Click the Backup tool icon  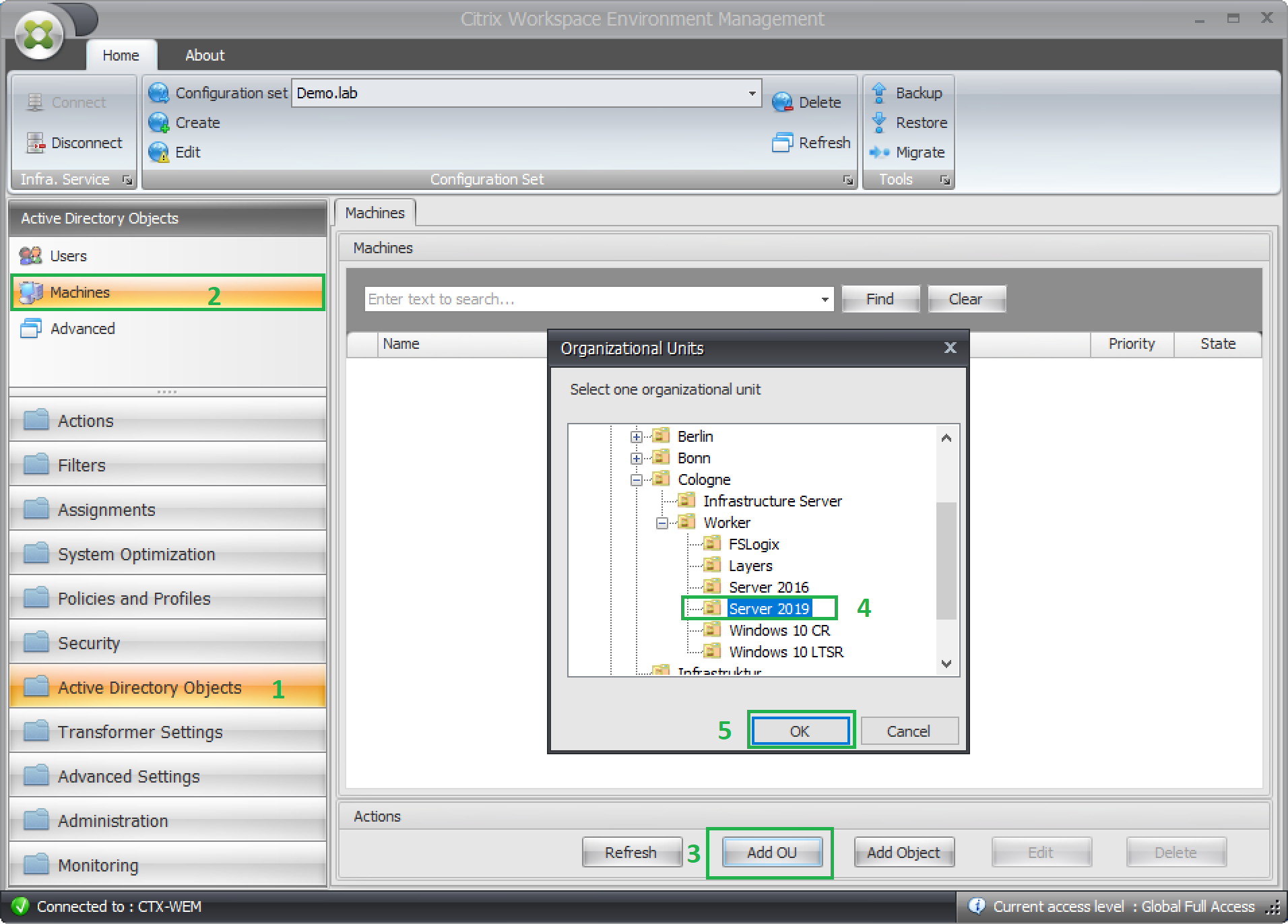pyautogui.click(x=878, y=93)
